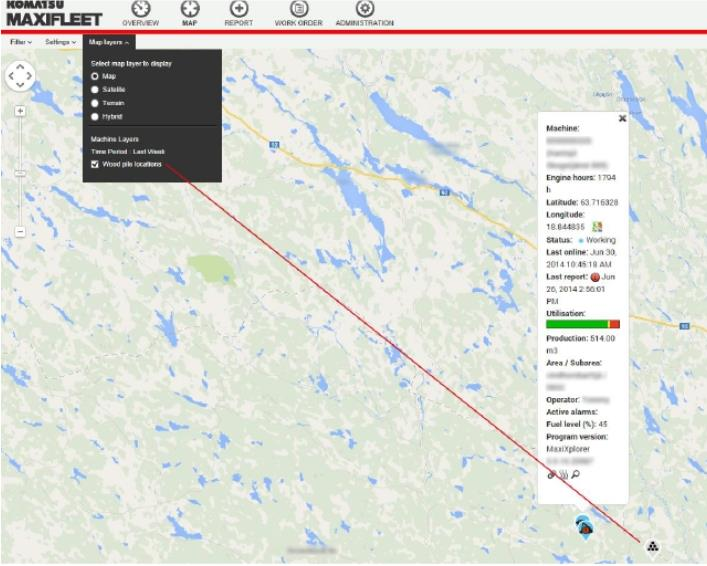Viewport: 707px width, 566px height.
Task: Click the Production 514.00 value
Action: (603, 338)
